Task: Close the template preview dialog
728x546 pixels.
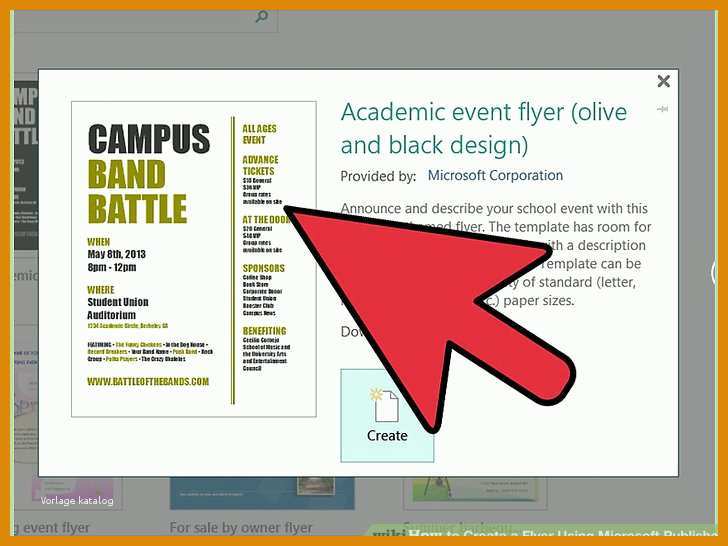Action: [663, 81]
